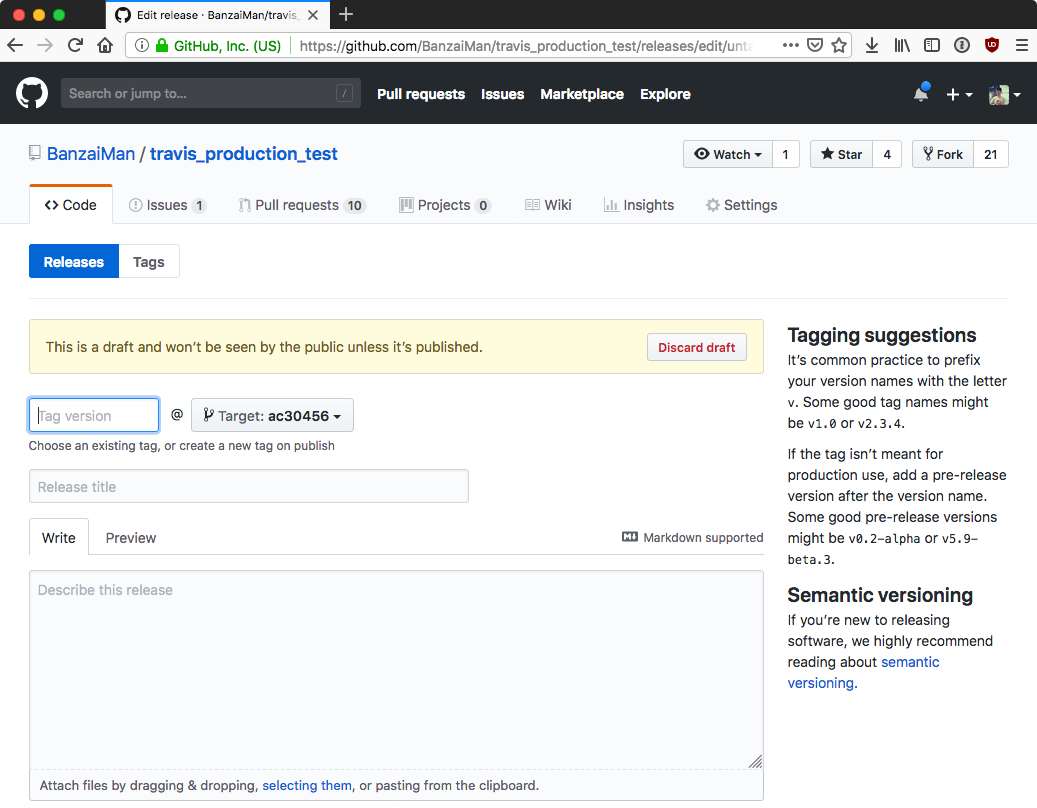The height and width of the screenshot is (808, 1037).
Task: Click the repository book icon beside BanzaiMan
Action: coord(35,153)
